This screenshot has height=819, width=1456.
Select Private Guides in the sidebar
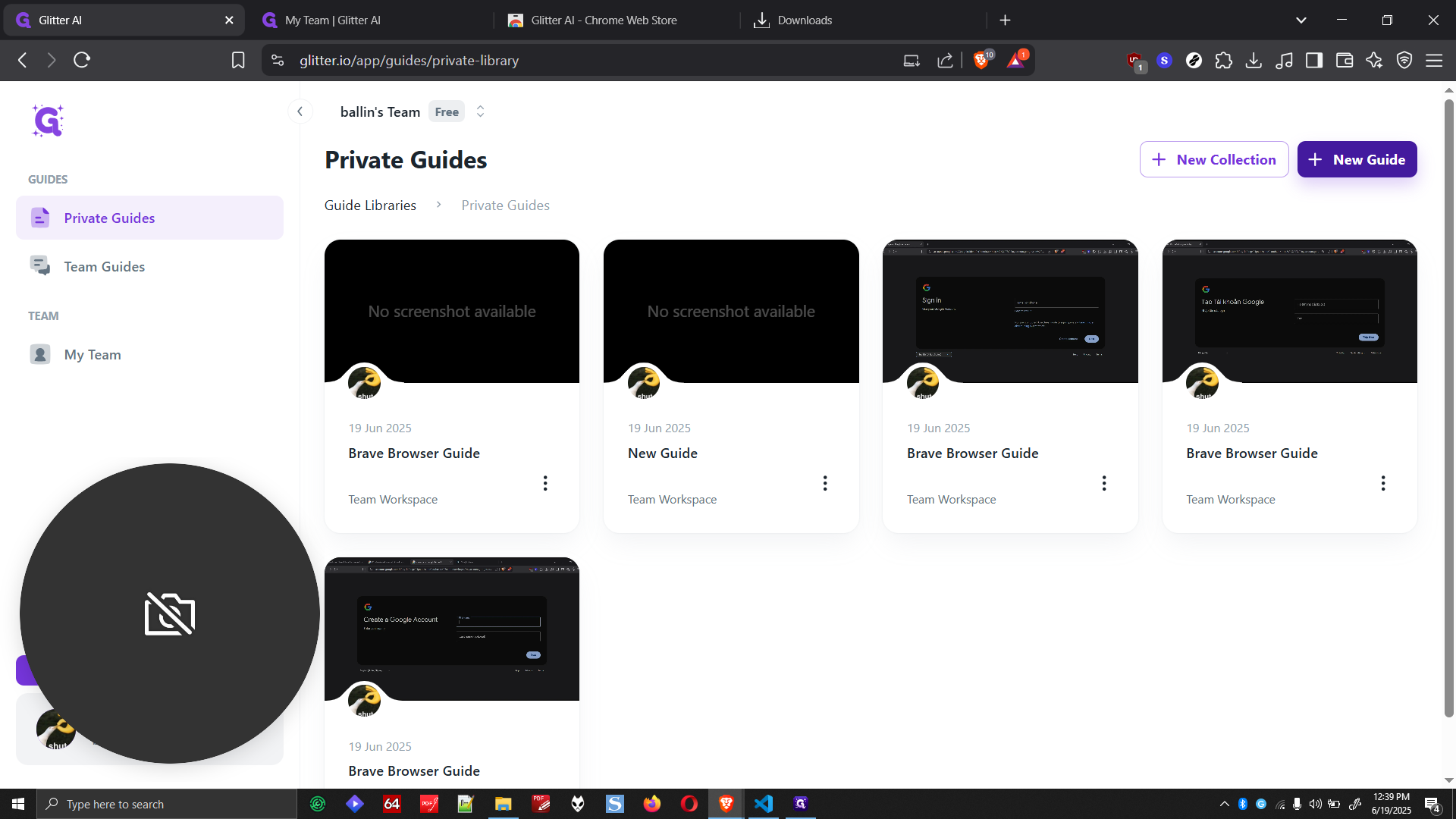[149, 218]
